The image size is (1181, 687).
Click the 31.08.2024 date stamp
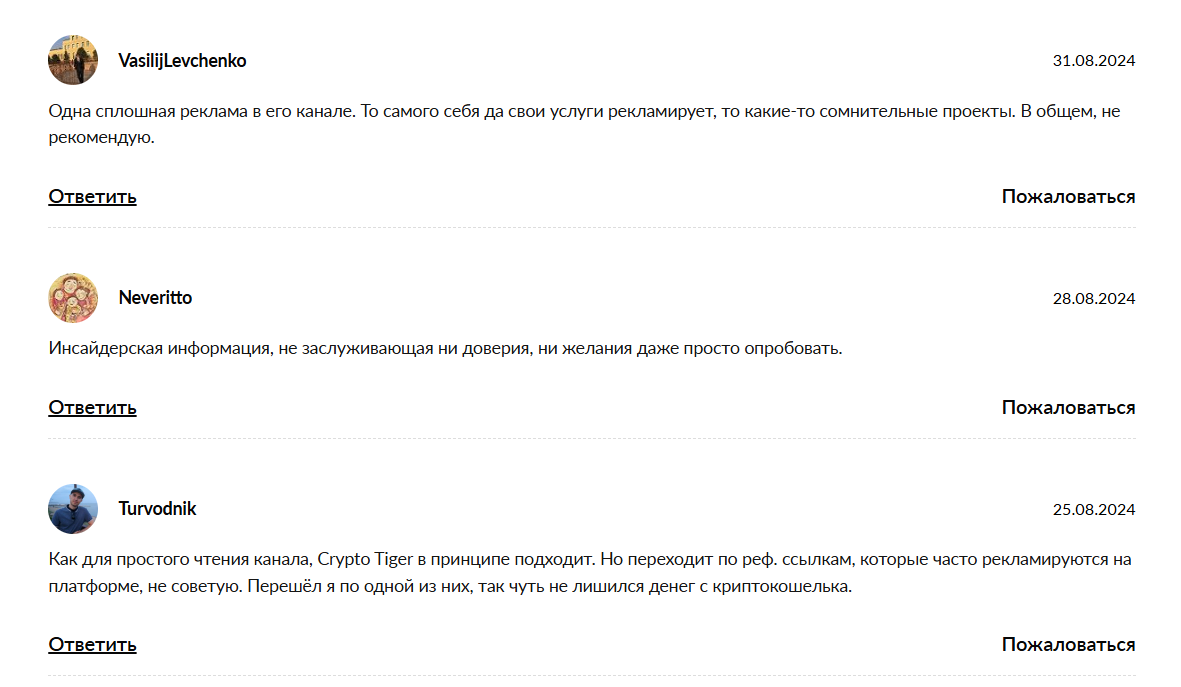(1094, 60)
